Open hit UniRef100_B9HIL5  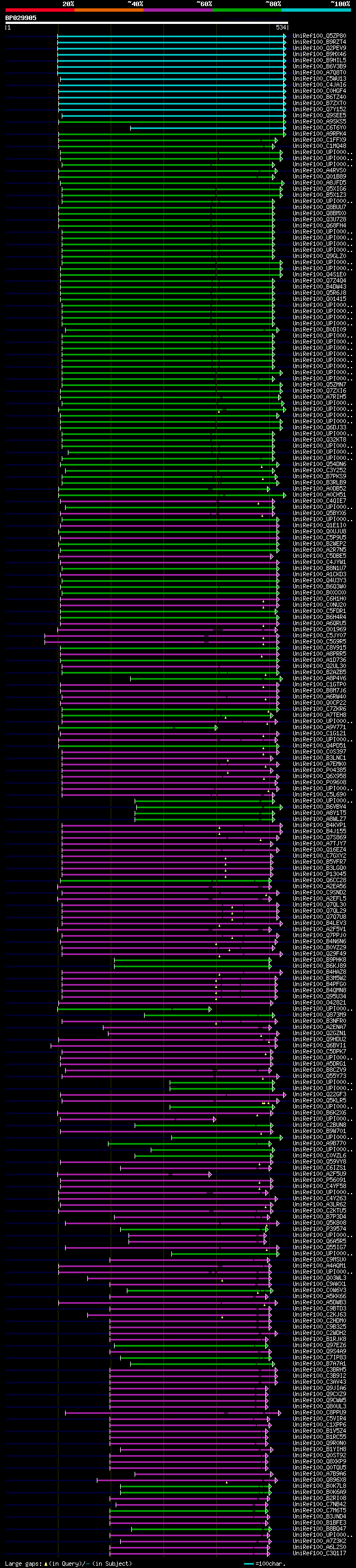[x=319, y=61]
